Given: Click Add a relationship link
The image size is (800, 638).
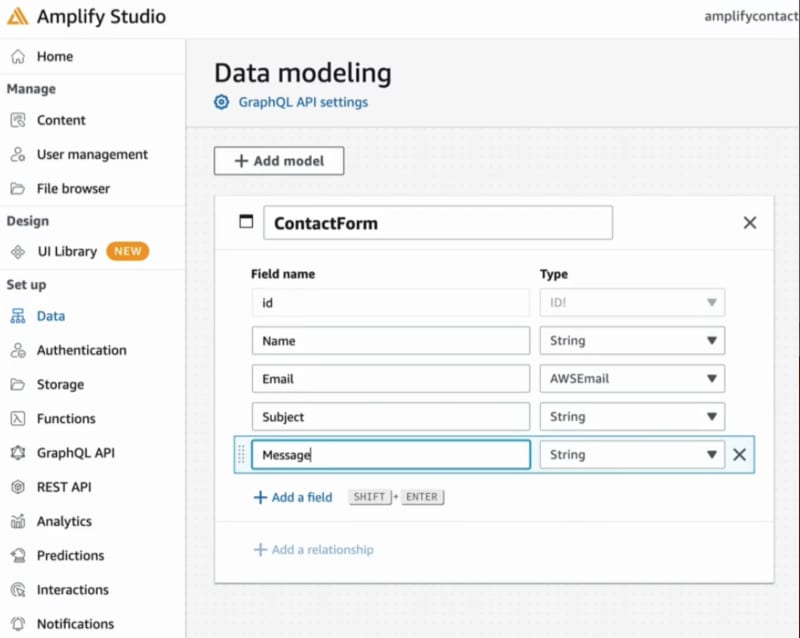Looking at the screenshot, I should coord(314,550).
